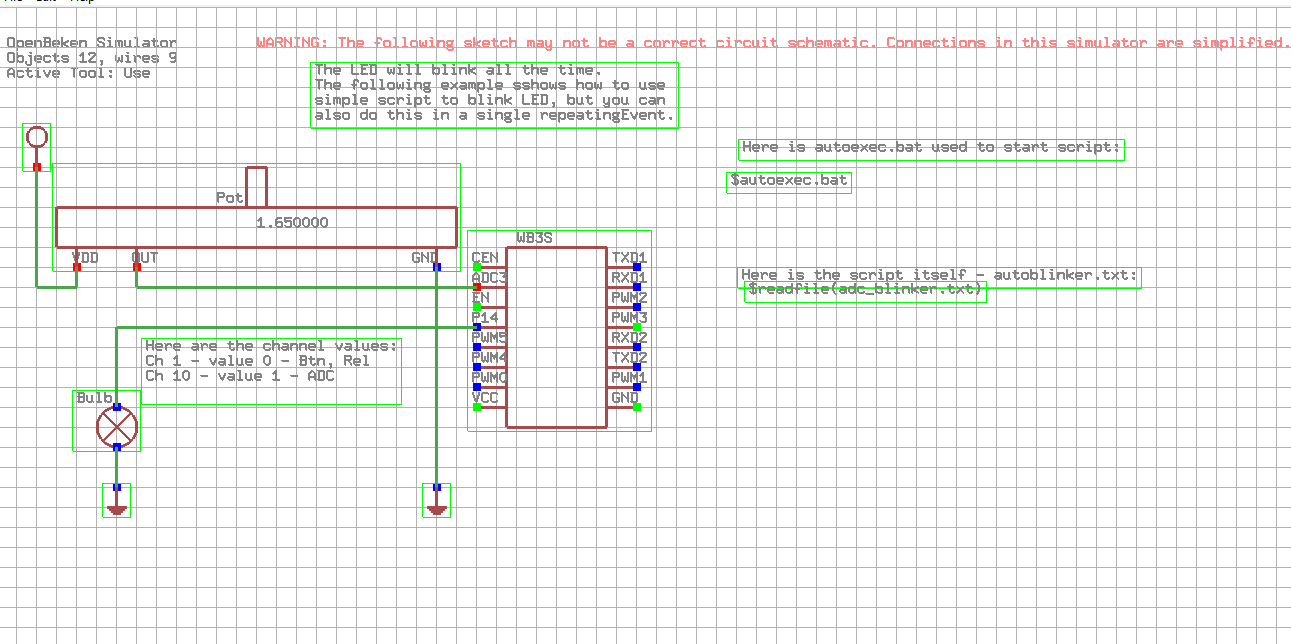
Task: Select the WB3S chip body
Action: tap(557, 337)
